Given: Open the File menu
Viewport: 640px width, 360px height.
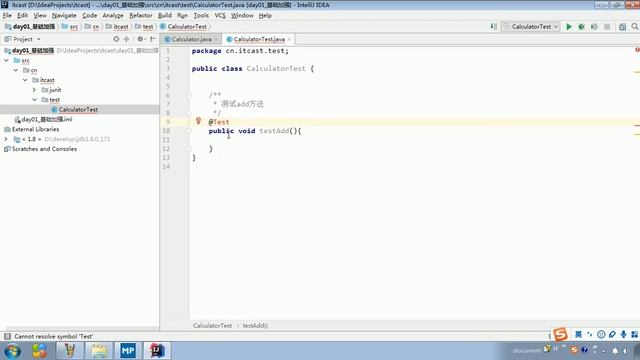Looking at the screenshot, I should pos(7,16).
